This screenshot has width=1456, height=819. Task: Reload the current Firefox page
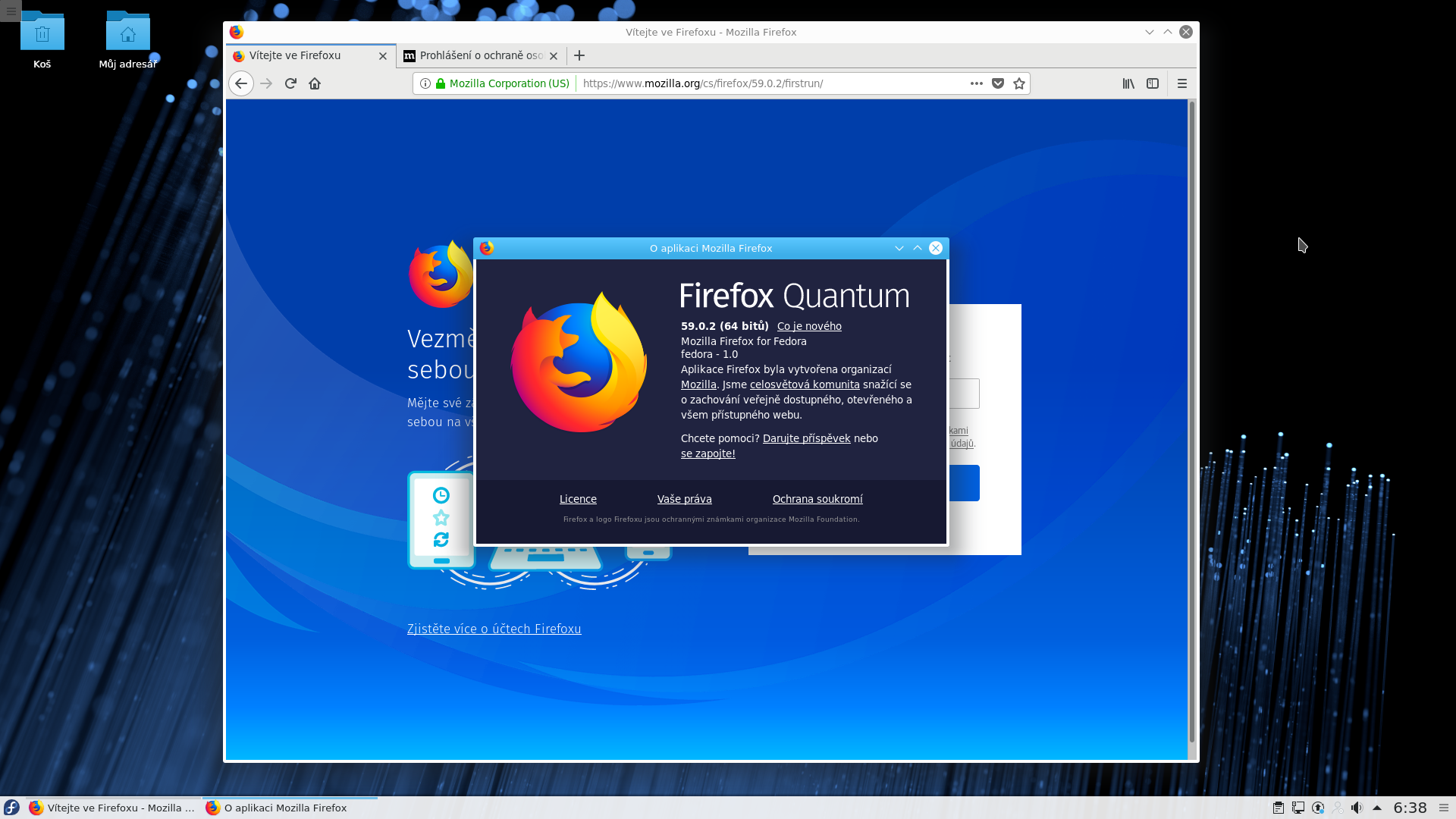(x=290, y=83)
